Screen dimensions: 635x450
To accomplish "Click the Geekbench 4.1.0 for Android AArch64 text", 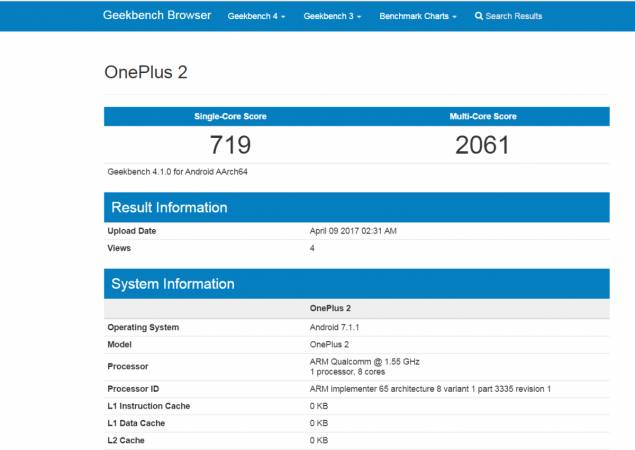I will click(177, 172).
